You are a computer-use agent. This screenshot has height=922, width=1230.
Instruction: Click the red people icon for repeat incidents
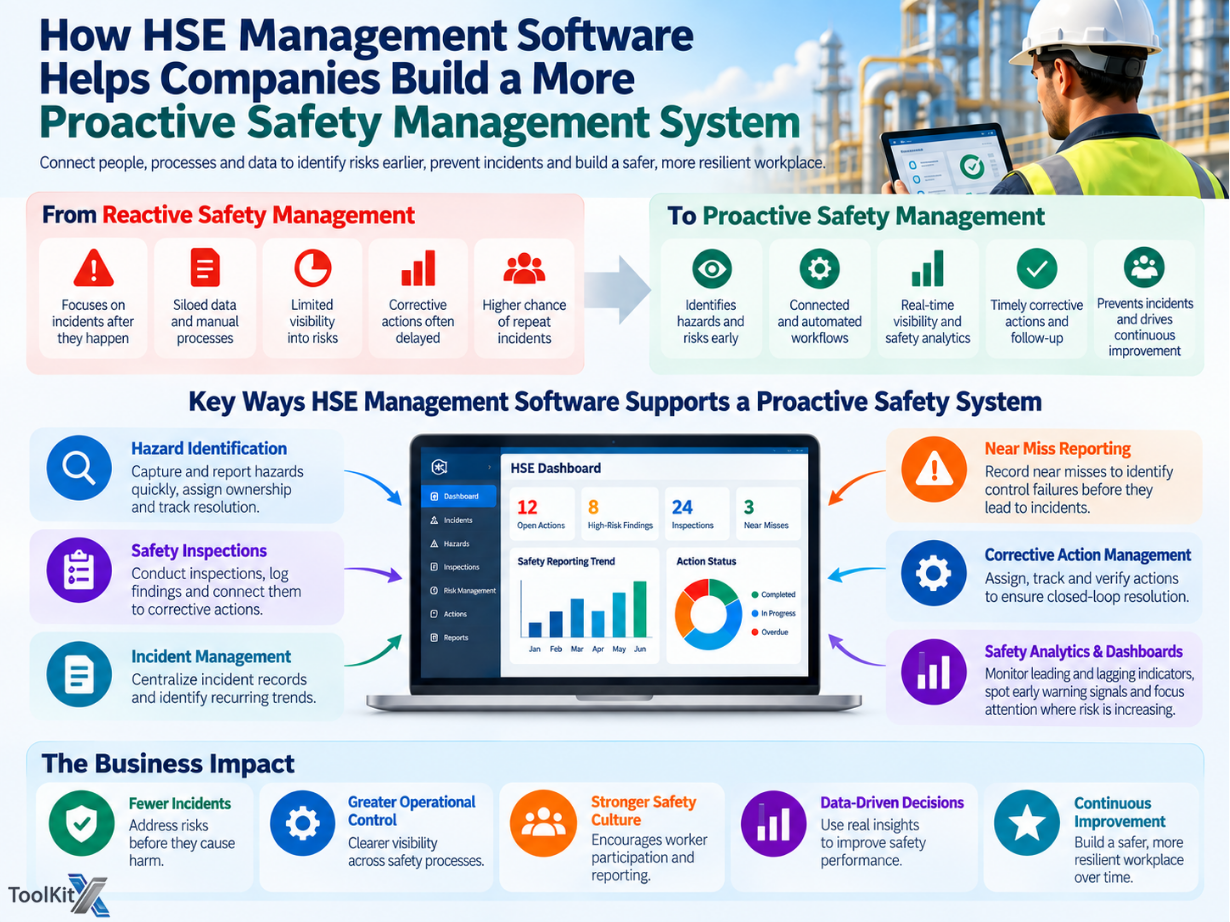[x=524, y=269]
